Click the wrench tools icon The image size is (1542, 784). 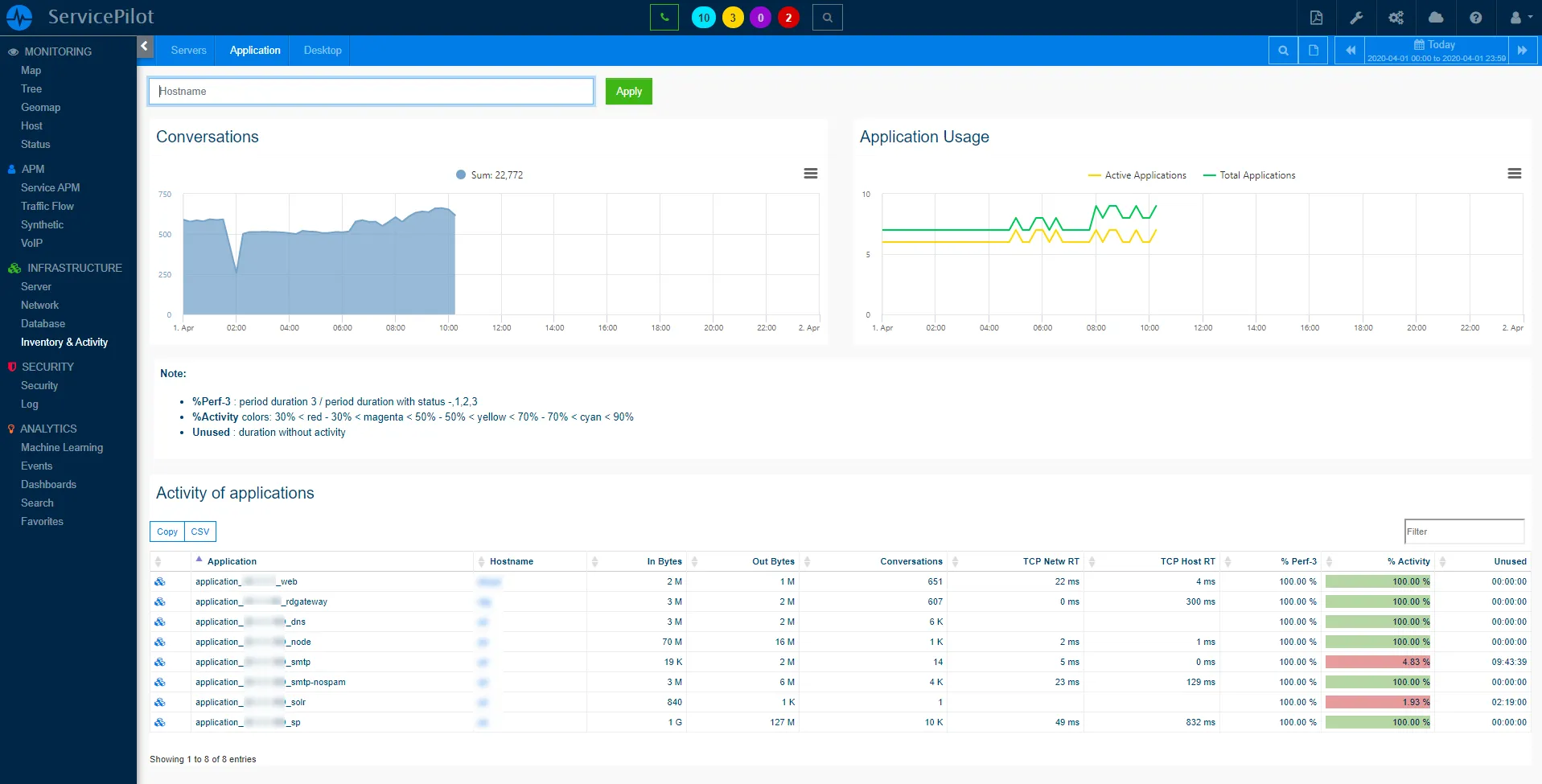coord(1357,17)
